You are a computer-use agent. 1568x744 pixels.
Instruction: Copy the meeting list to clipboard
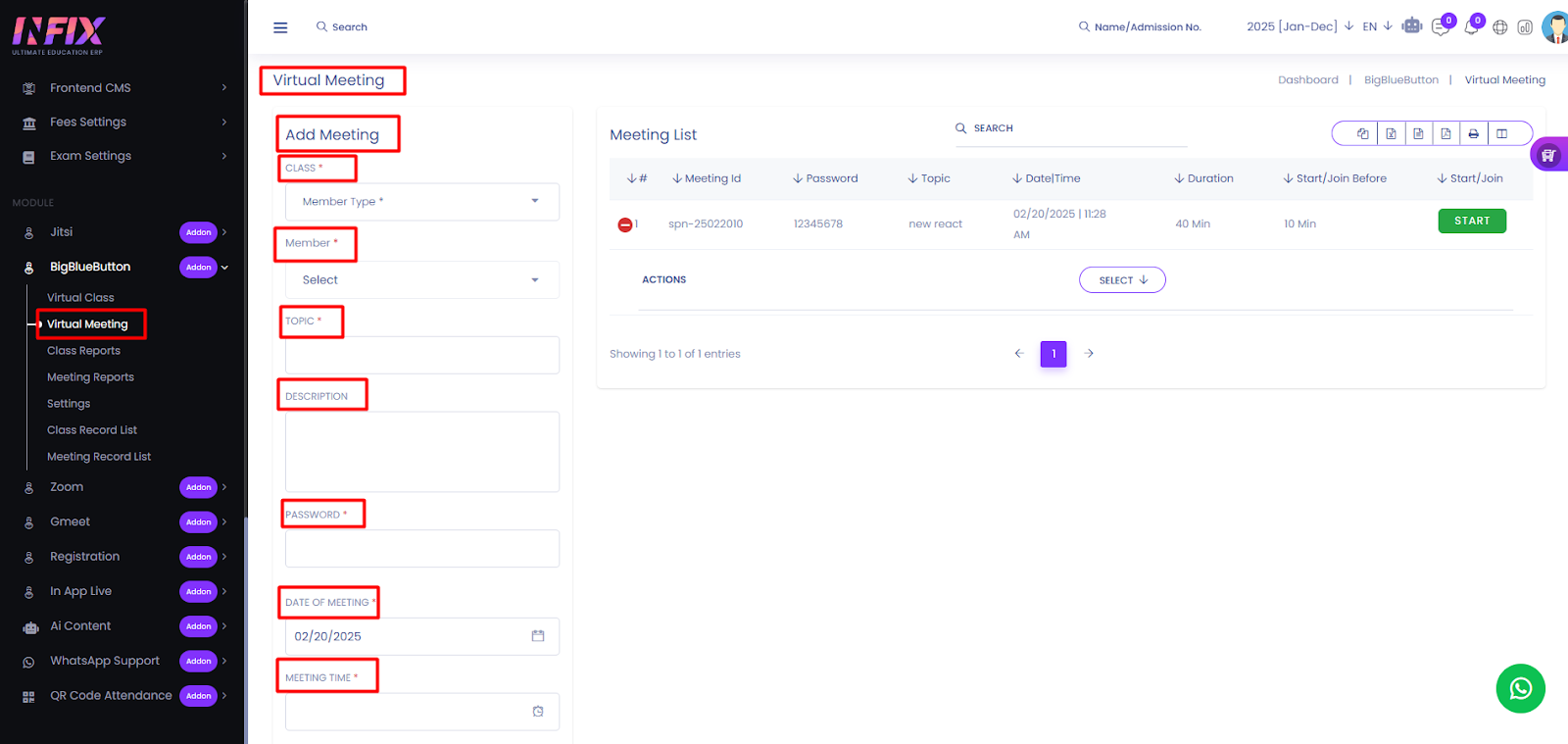(1363, 133)
